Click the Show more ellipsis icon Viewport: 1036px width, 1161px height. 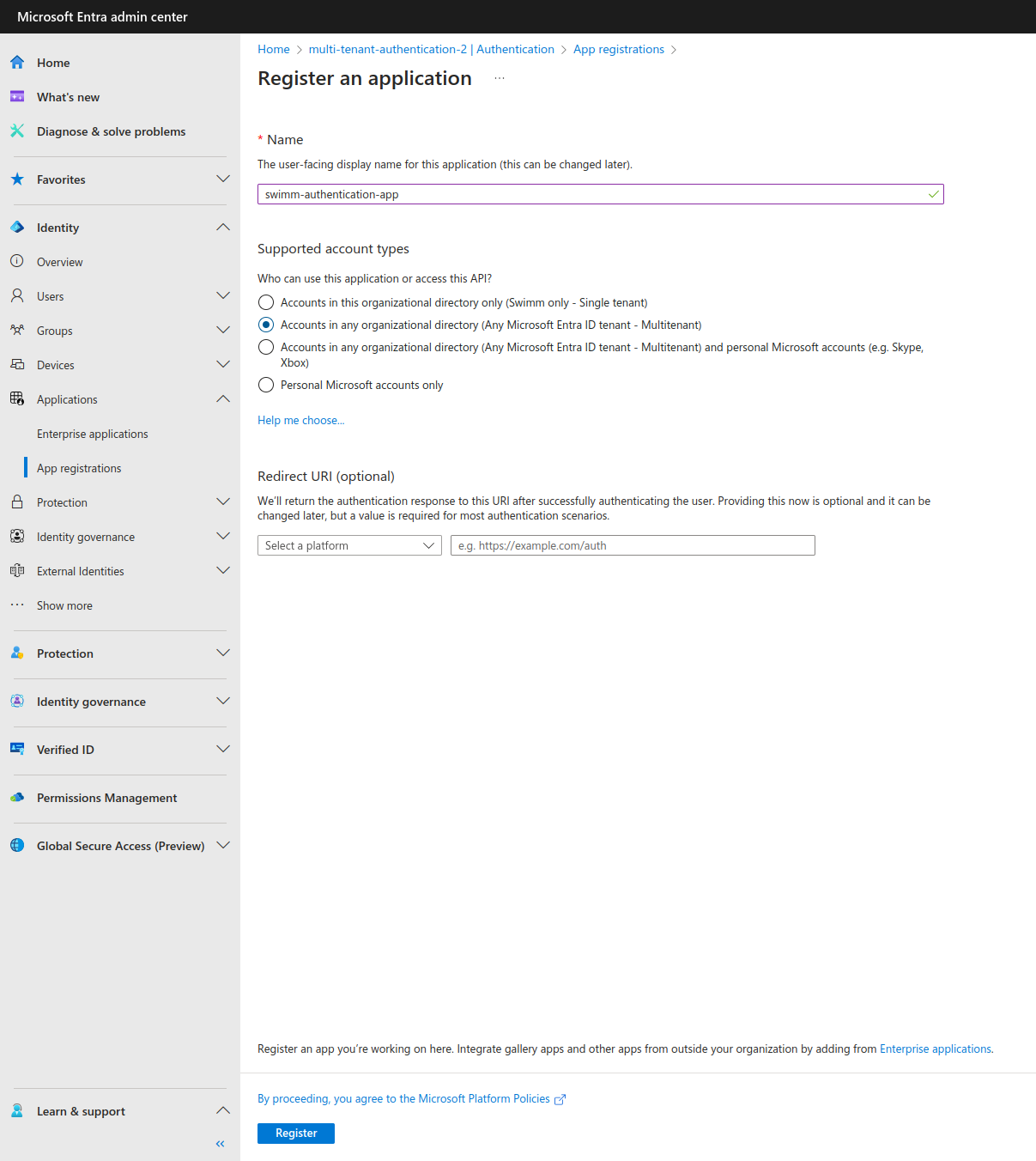17,605
